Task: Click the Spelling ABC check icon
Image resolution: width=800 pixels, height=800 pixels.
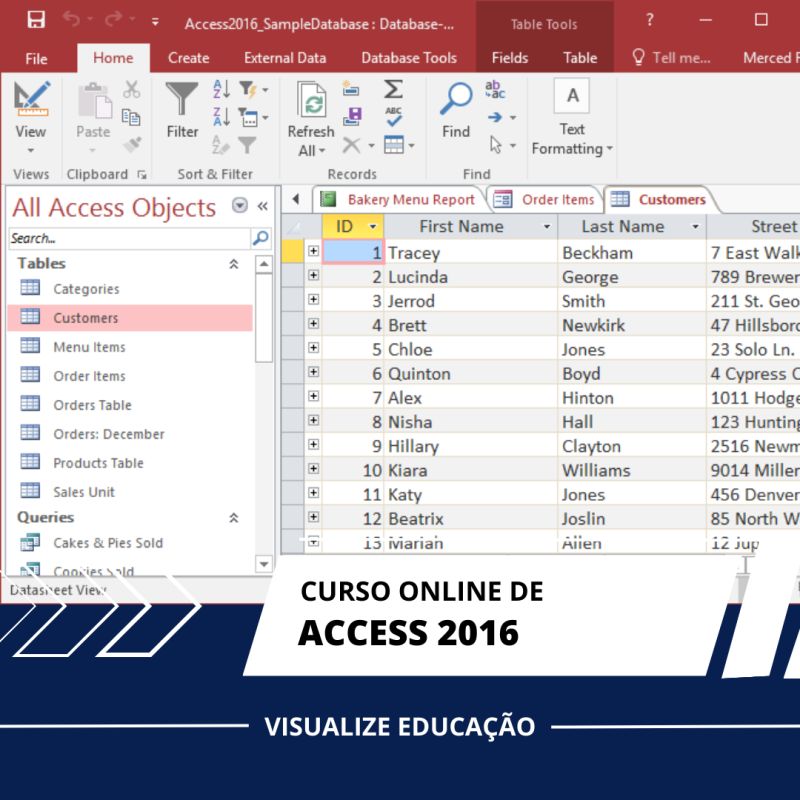Action: [x=393, y=117]
